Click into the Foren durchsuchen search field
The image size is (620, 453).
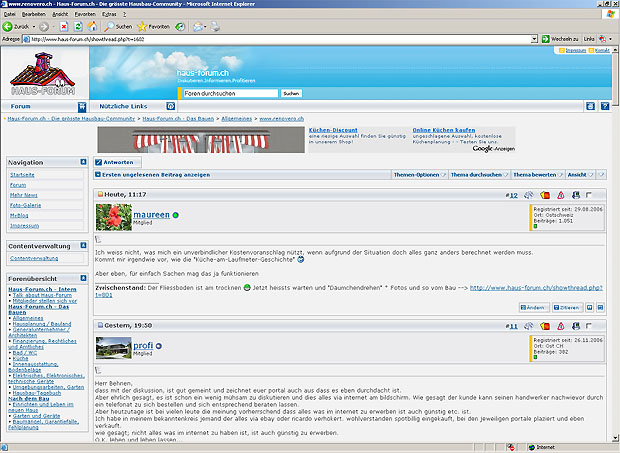tap(231, 93)
